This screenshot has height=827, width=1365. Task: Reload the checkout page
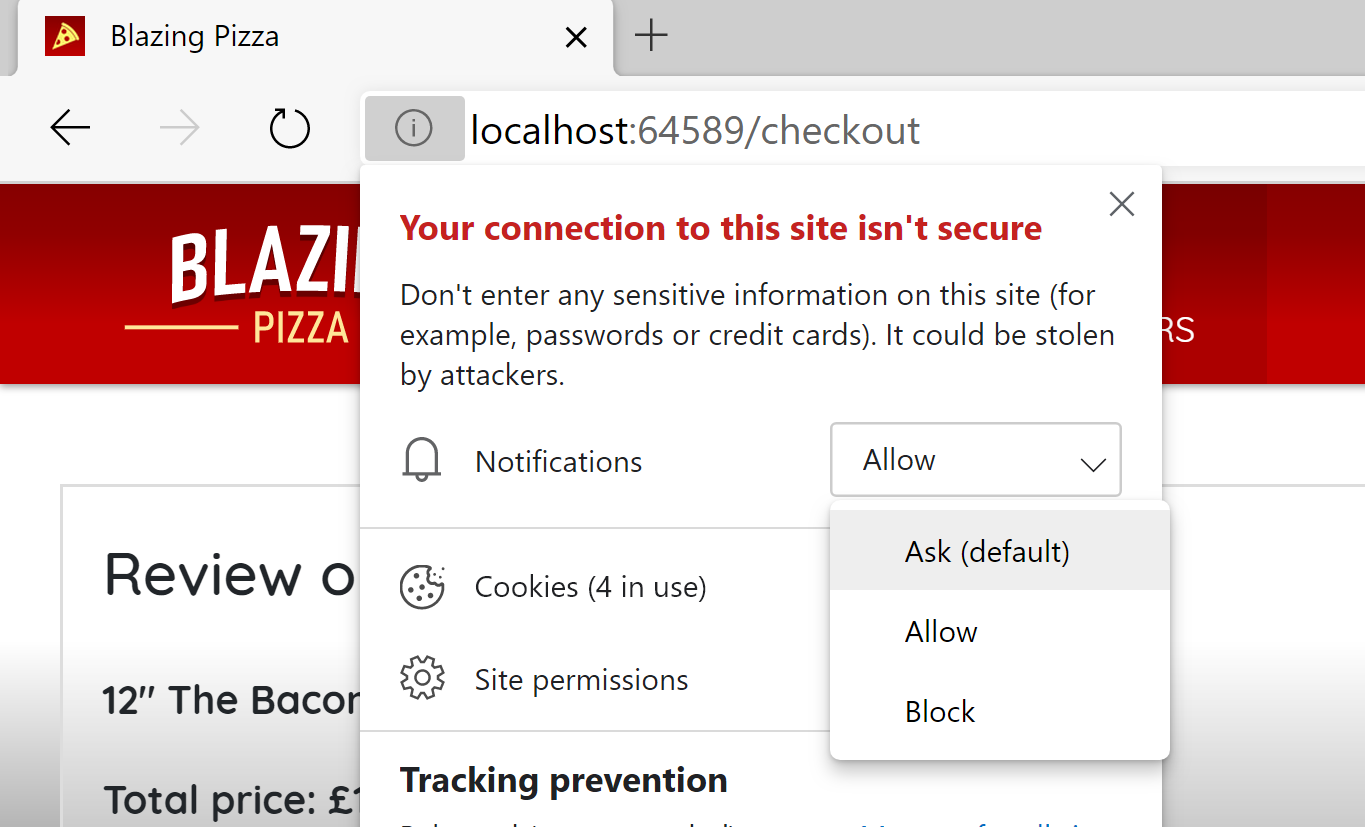point(289,128)
